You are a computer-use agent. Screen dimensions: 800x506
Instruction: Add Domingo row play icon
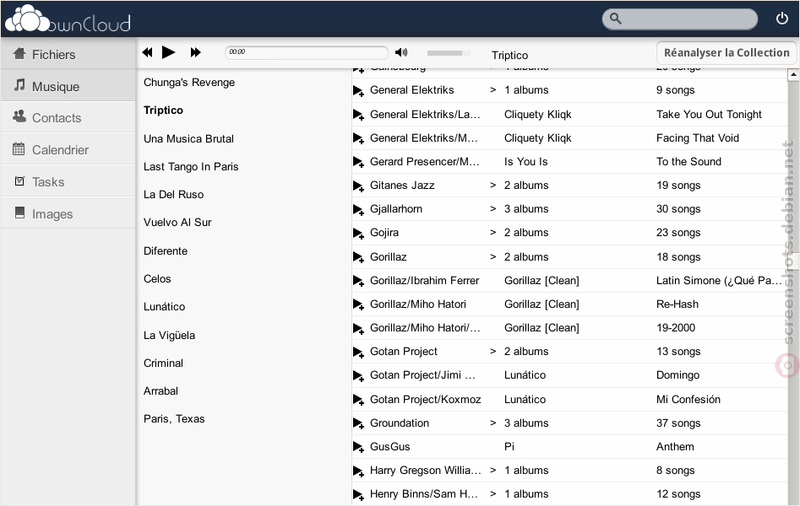[359, 376]
